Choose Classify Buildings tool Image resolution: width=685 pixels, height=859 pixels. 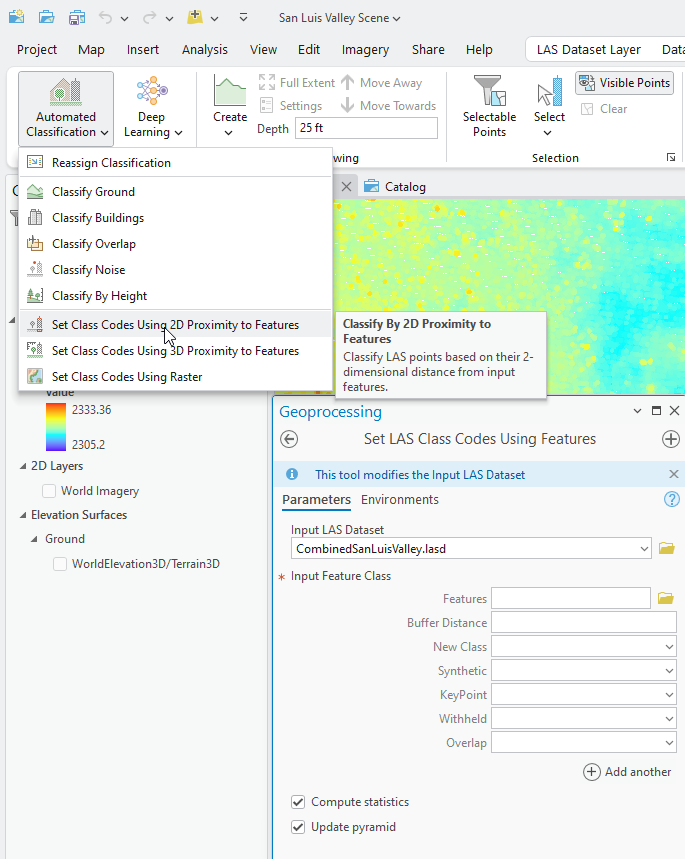[x=175, y=218]
